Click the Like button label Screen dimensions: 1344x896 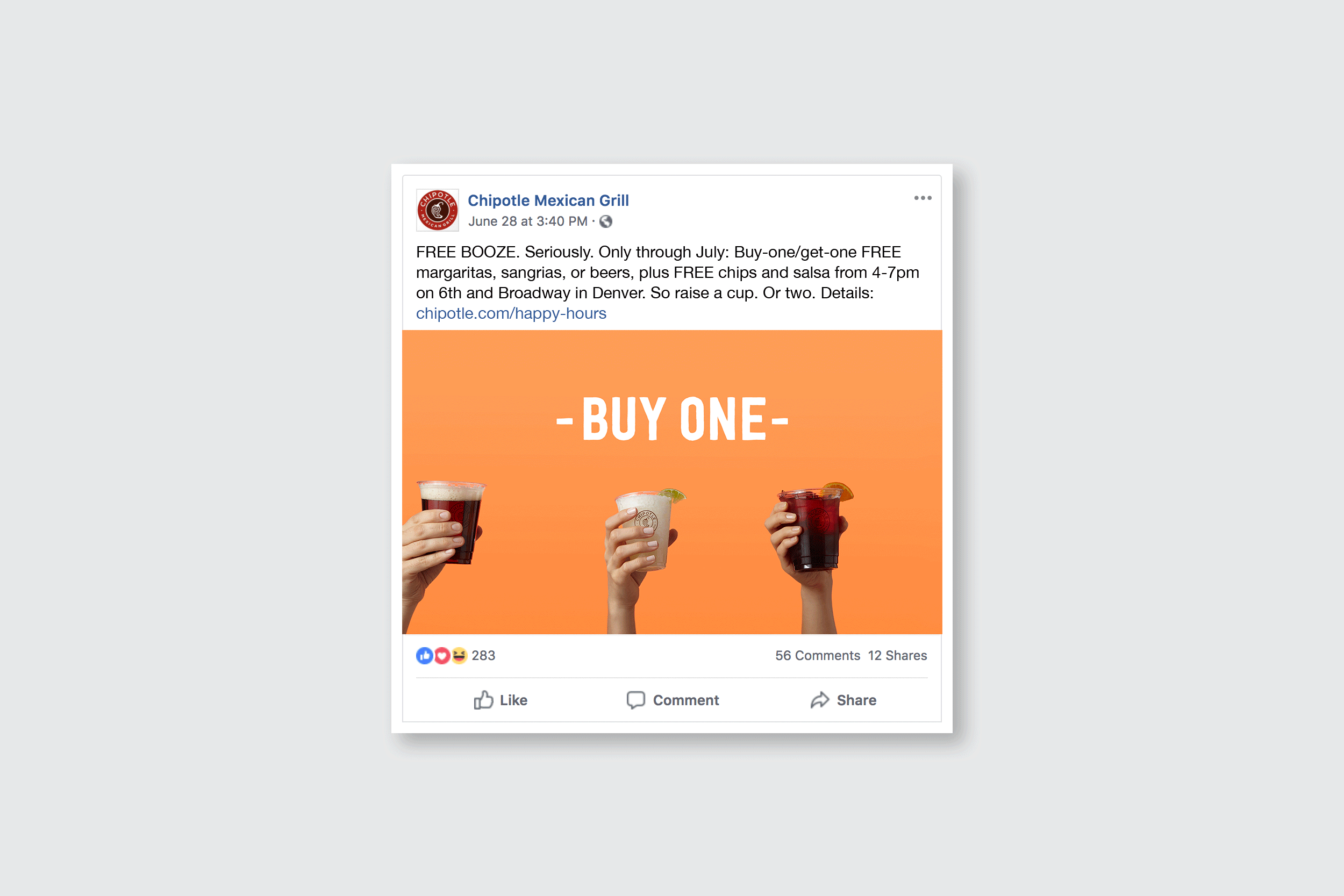tap(513, 700)
